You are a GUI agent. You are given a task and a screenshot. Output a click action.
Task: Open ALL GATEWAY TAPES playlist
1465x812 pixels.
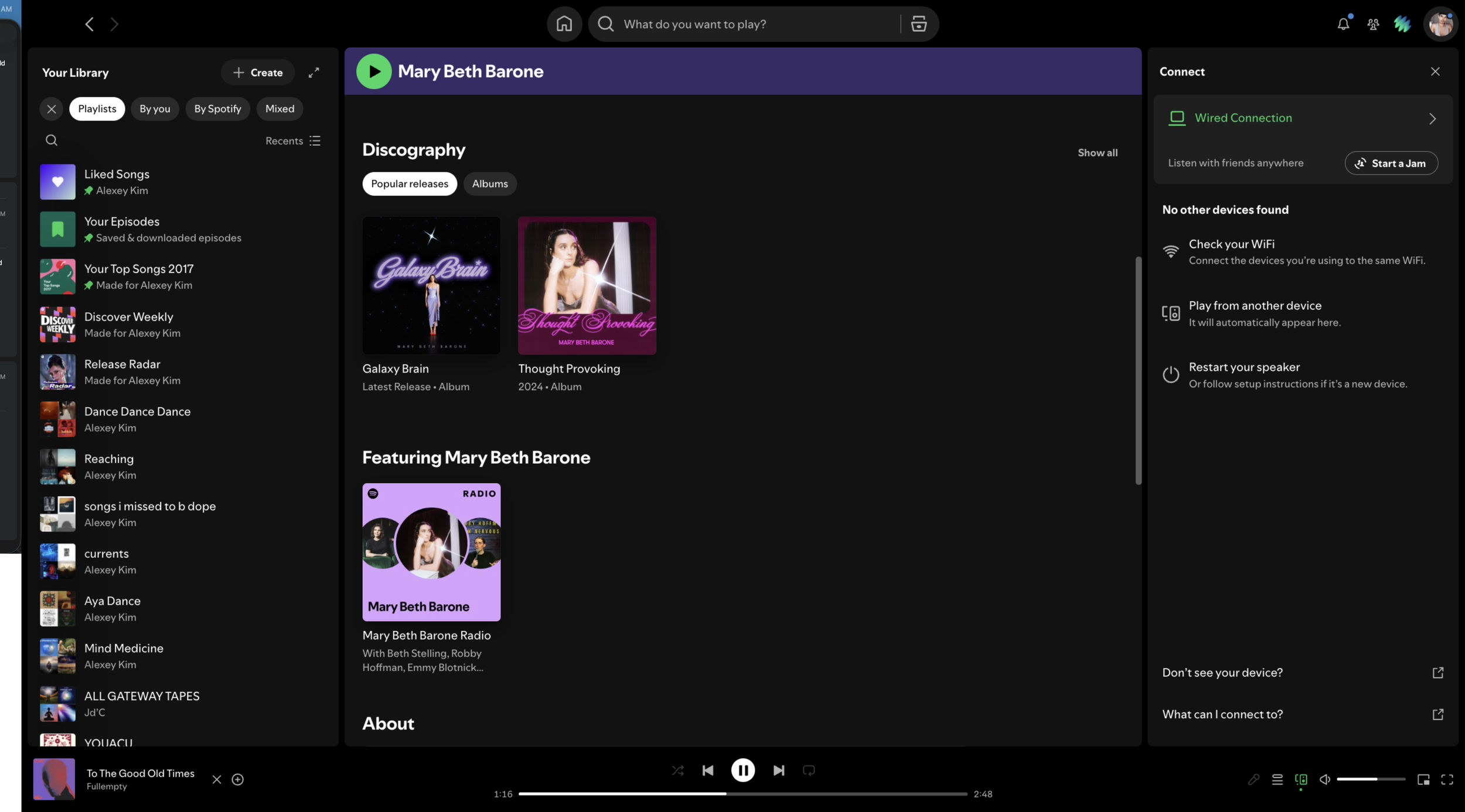point(183,704)
